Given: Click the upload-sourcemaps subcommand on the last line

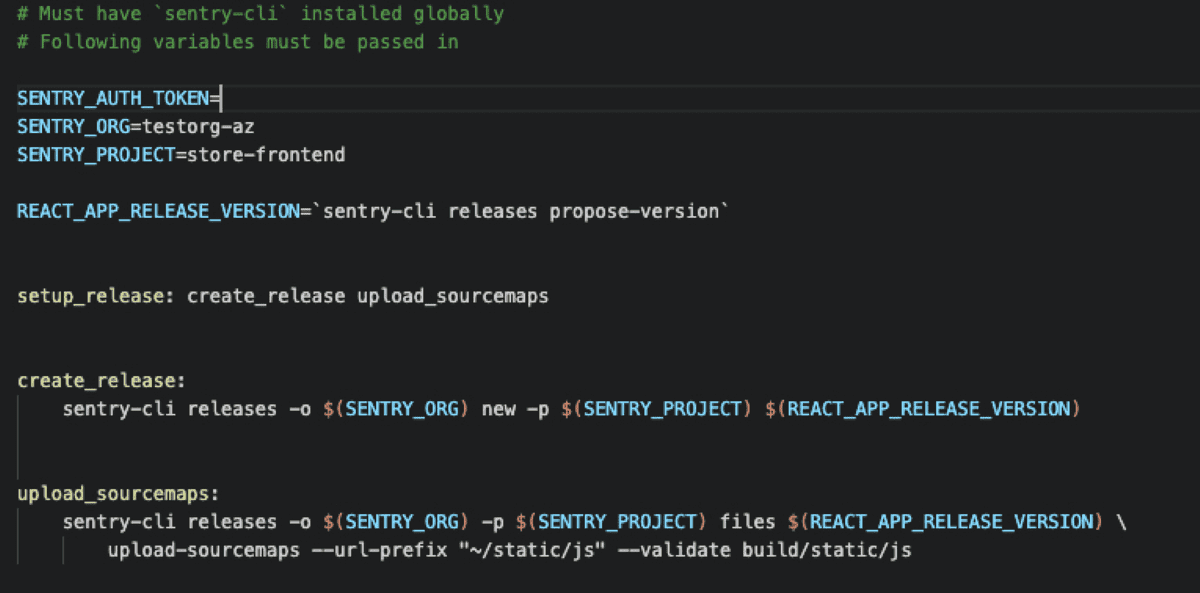Looking at the screenshot, I should (204, 551).
